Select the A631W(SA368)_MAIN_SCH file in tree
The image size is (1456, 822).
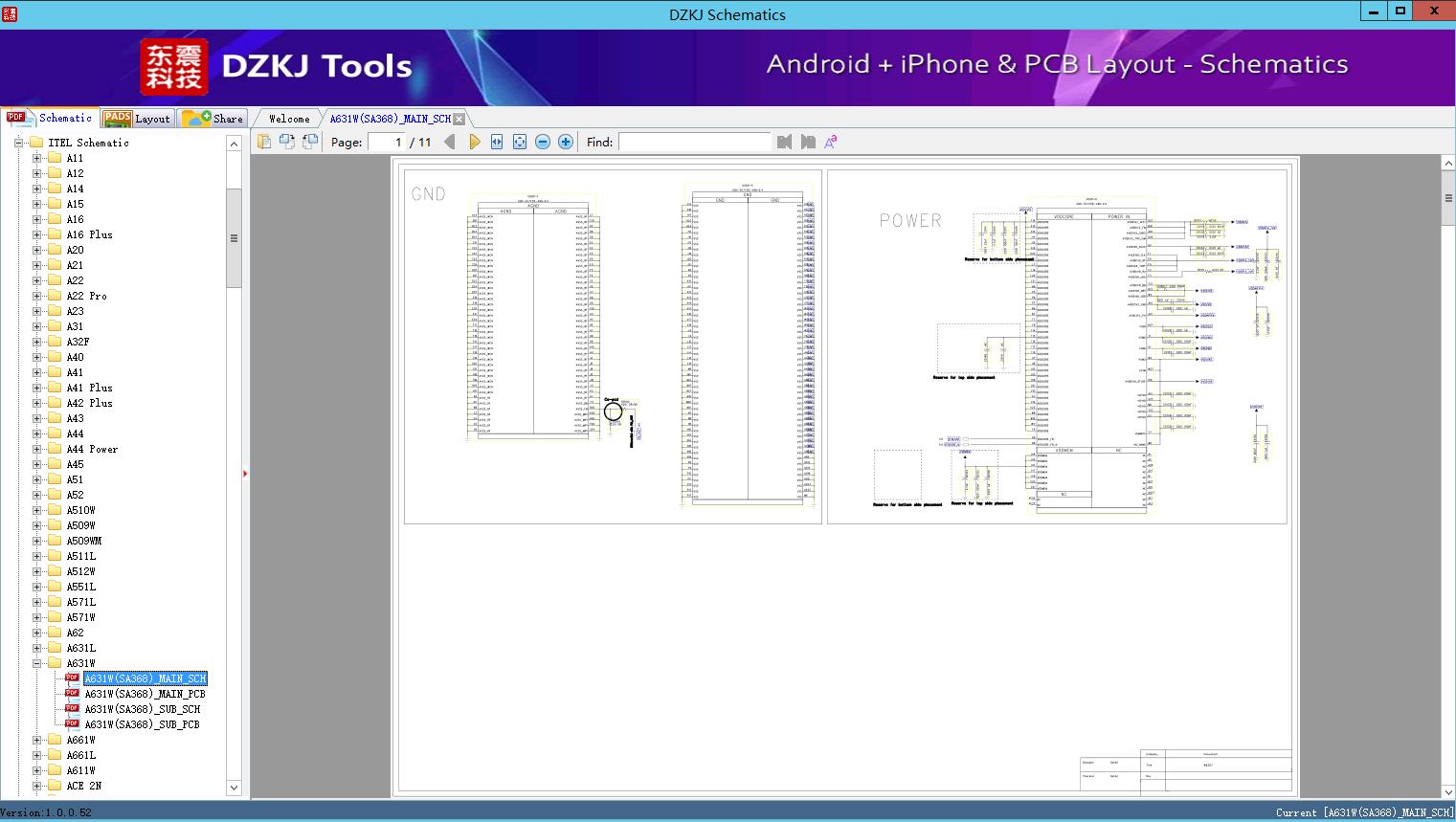[145, 678]
